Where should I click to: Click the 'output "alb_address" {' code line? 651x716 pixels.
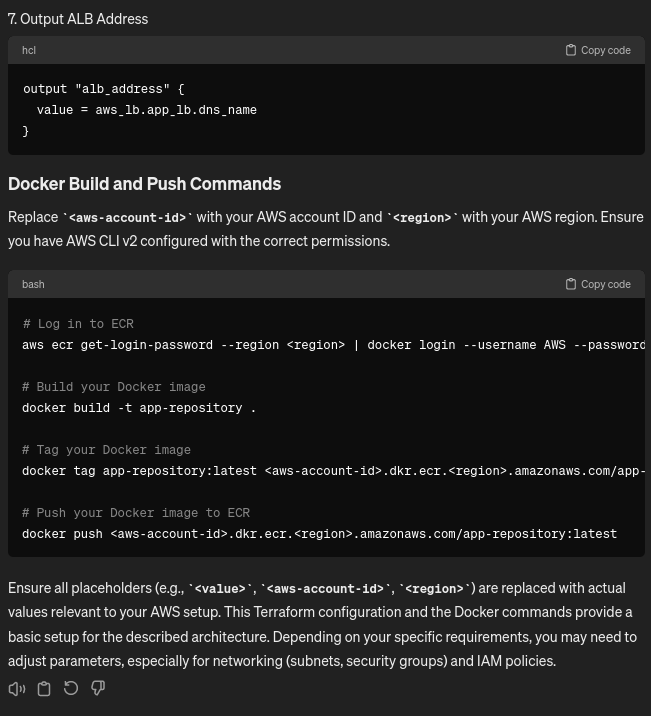pyautogui.click(x=104, y=89)
